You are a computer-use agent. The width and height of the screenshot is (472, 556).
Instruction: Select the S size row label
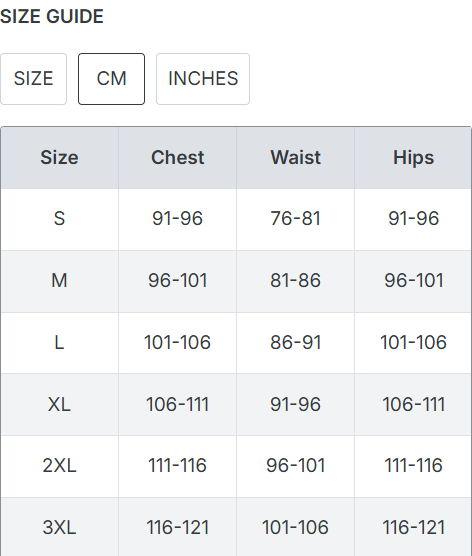[x=59, y=218]
